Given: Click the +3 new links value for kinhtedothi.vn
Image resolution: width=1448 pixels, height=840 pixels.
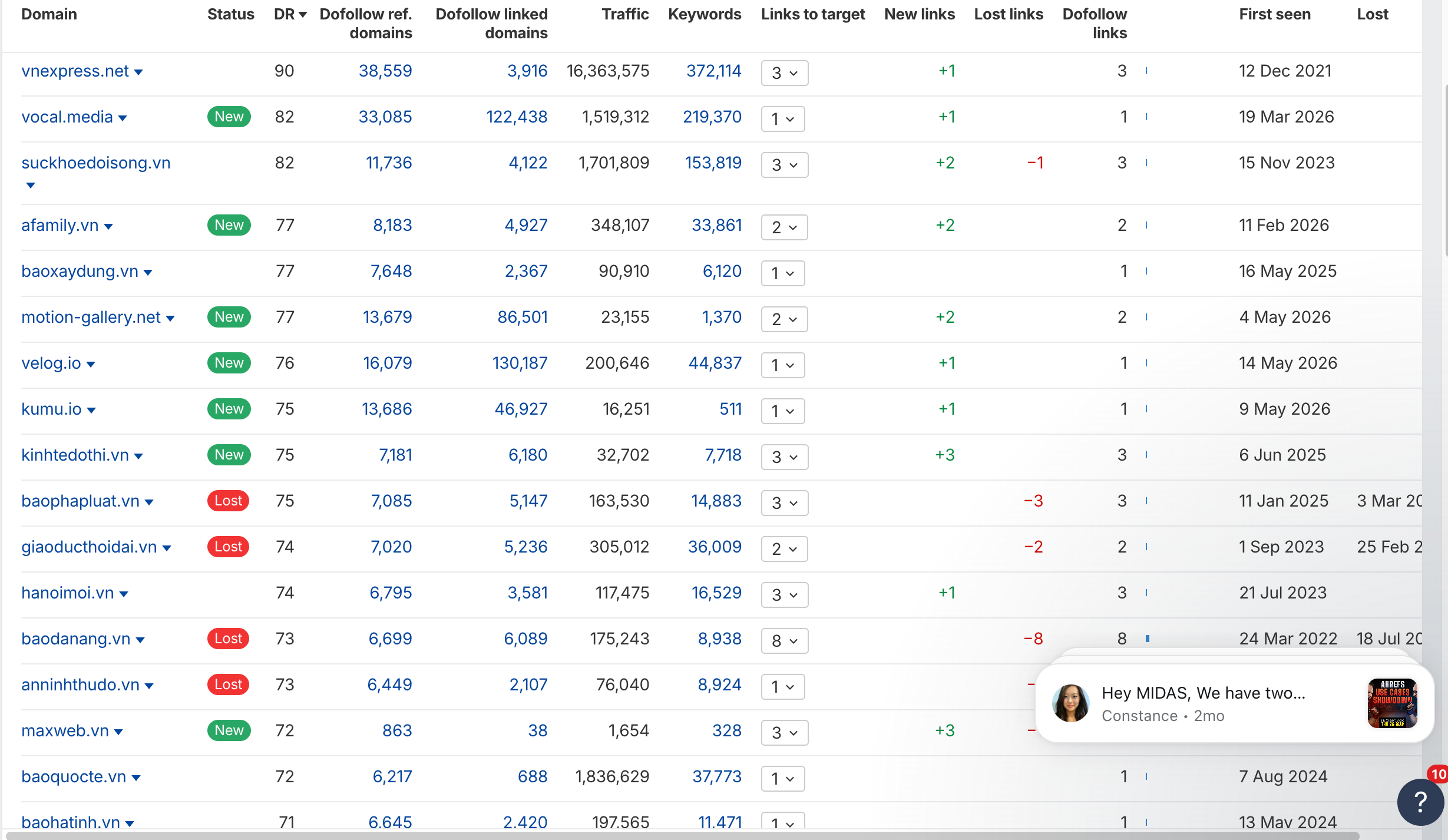Looking at the screenshot, I should click(945, 455).
